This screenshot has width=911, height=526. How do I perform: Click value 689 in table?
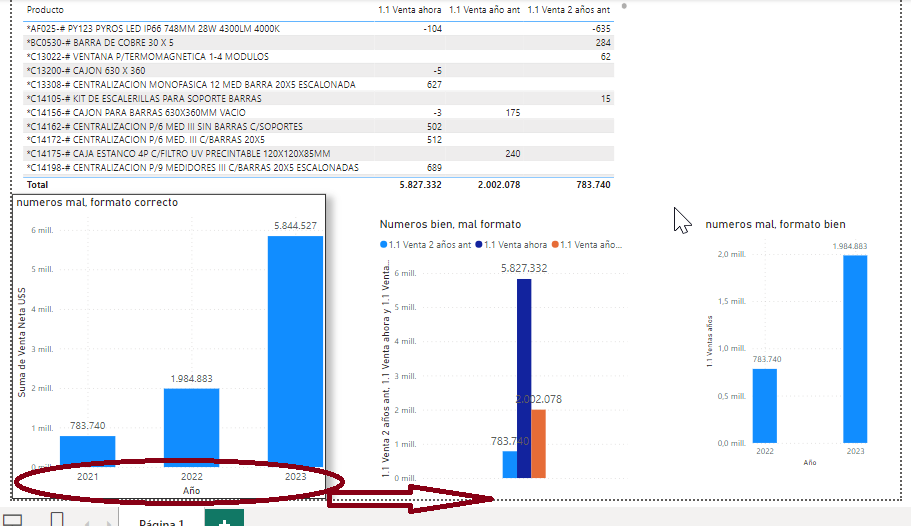click(434, 167)
